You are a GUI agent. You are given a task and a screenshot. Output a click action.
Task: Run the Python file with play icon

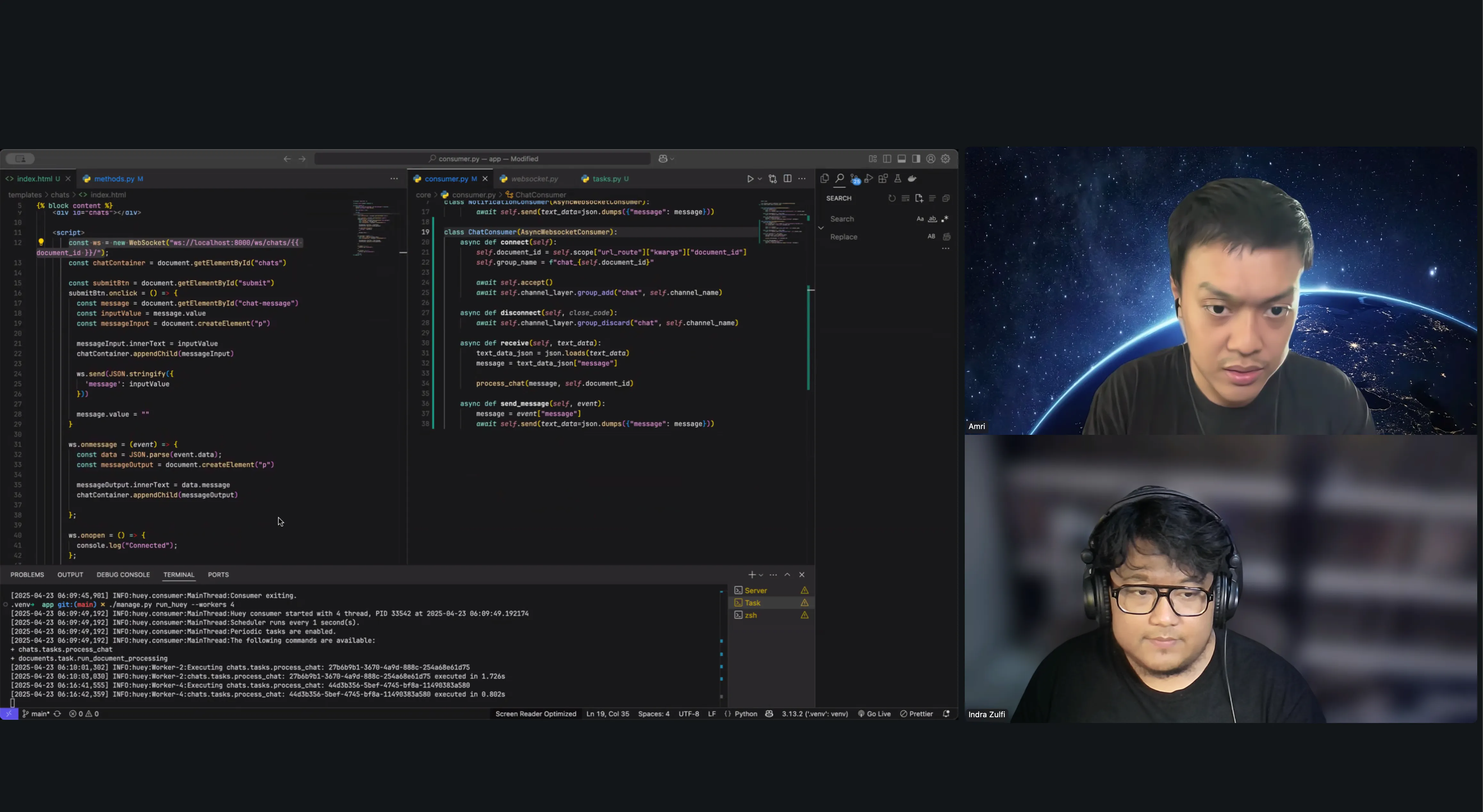(750, 179)
